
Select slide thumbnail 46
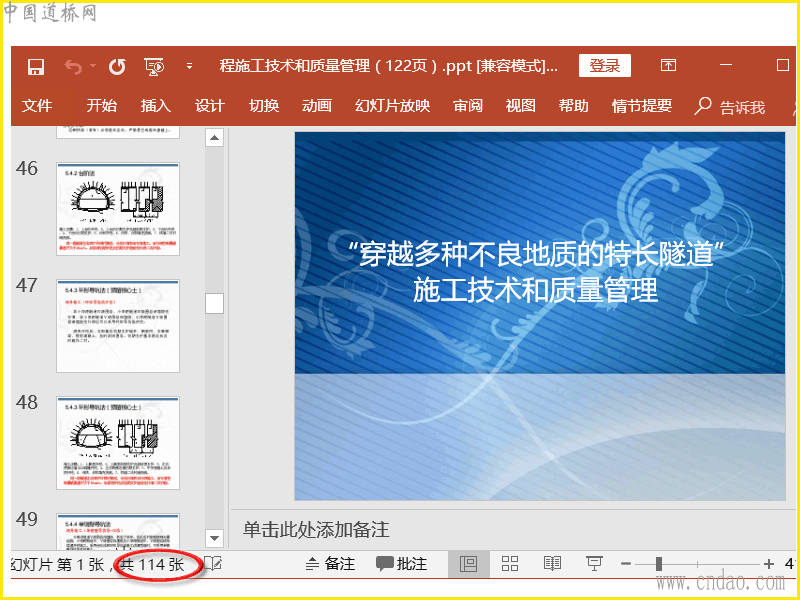click(x=118, y=209)
